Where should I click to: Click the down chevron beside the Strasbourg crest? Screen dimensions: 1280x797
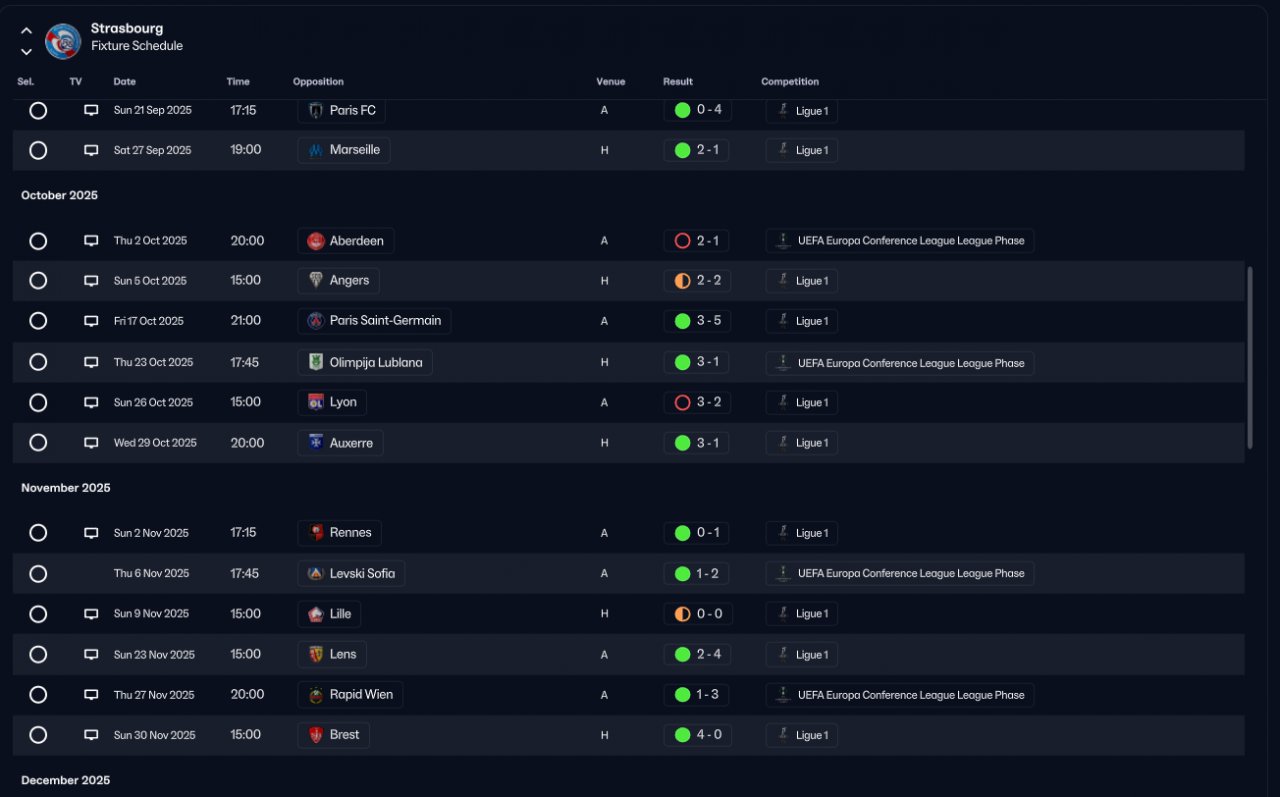[x=26, y=52]
